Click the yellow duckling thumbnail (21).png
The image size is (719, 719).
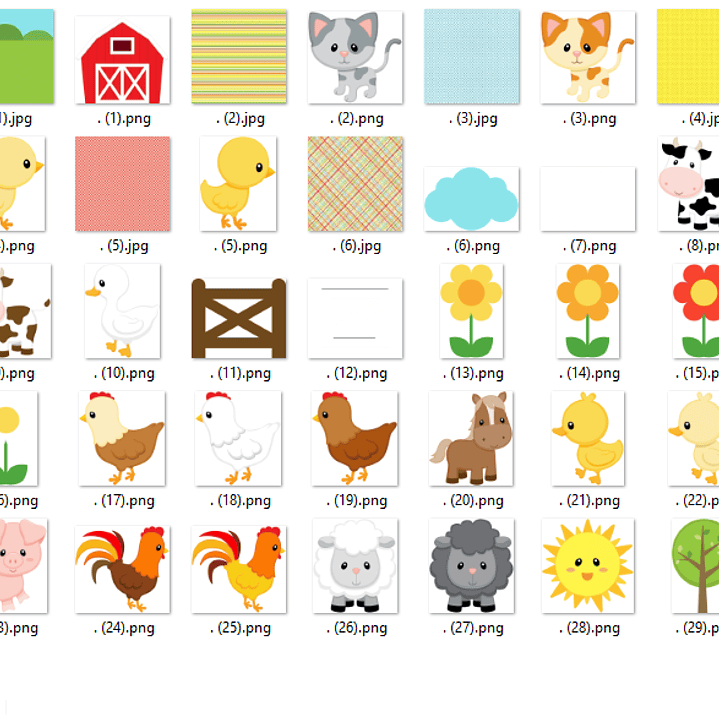588,438
